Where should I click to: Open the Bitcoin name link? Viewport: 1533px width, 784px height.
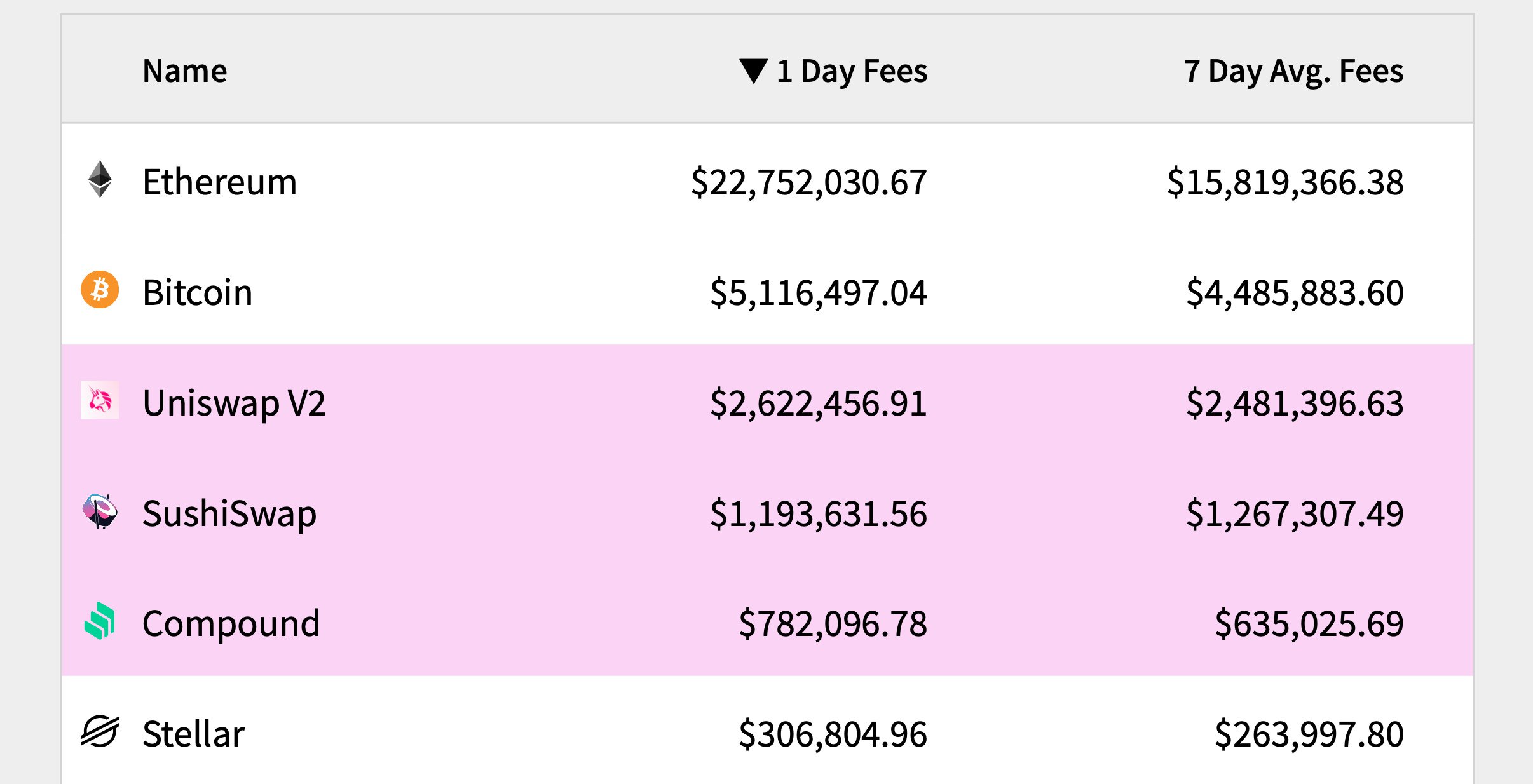(198, 292)
